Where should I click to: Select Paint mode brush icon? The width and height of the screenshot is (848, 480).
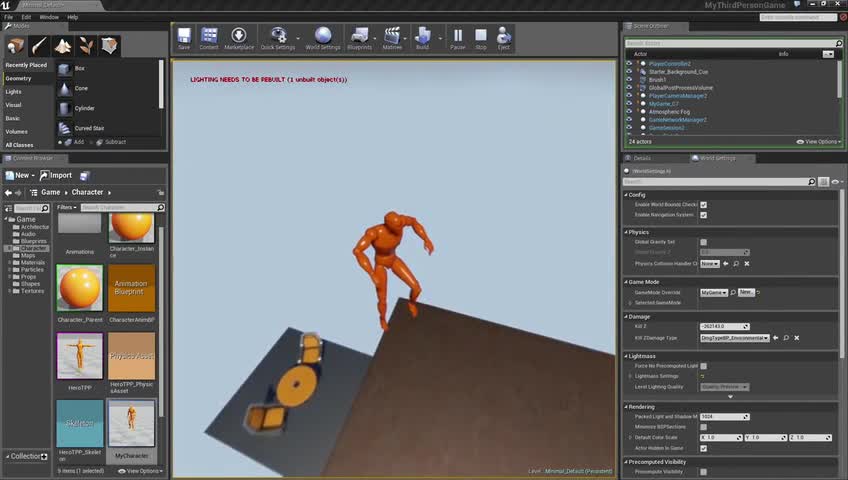pos(39,46)
